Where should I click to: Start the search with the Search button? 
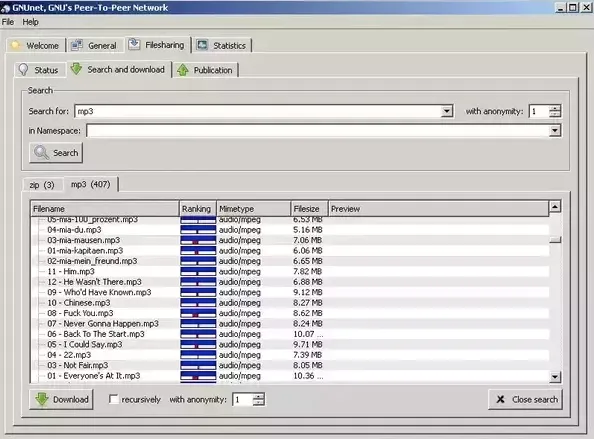coord(56,153)
